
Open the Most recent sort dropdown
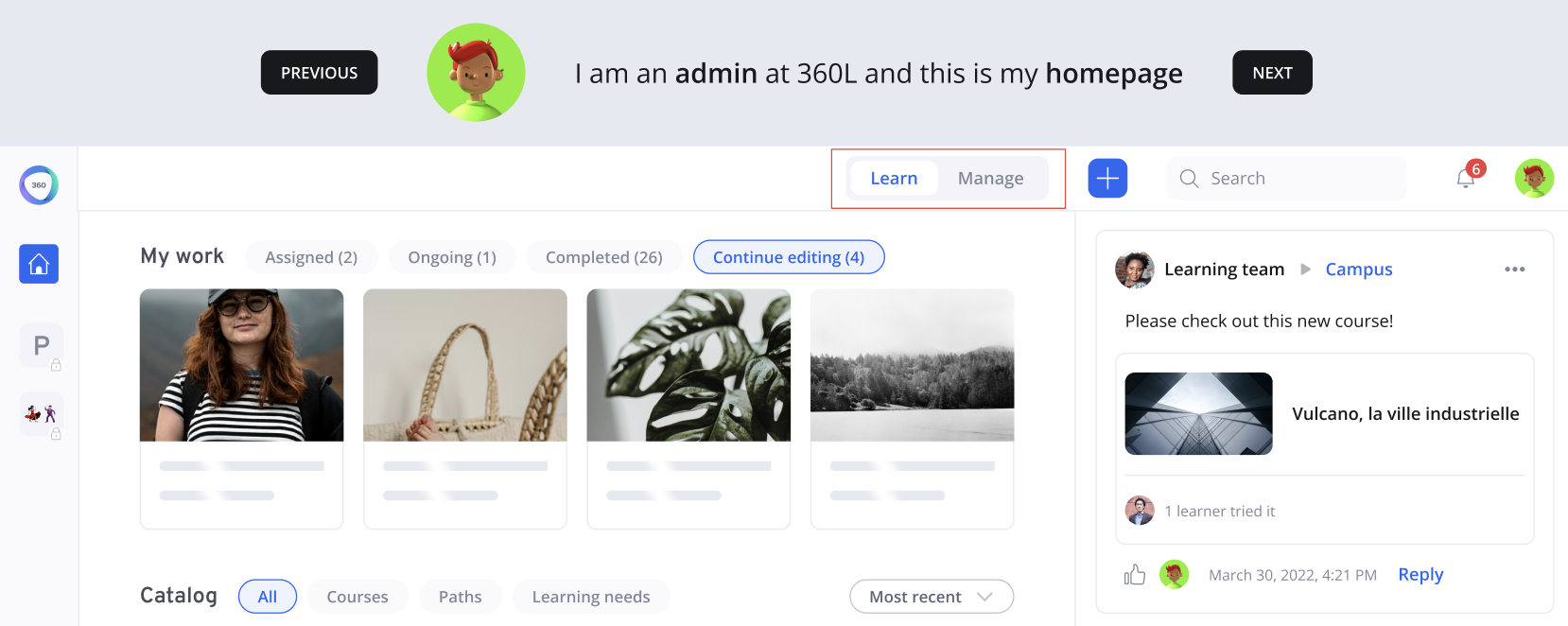click(931, 597)
